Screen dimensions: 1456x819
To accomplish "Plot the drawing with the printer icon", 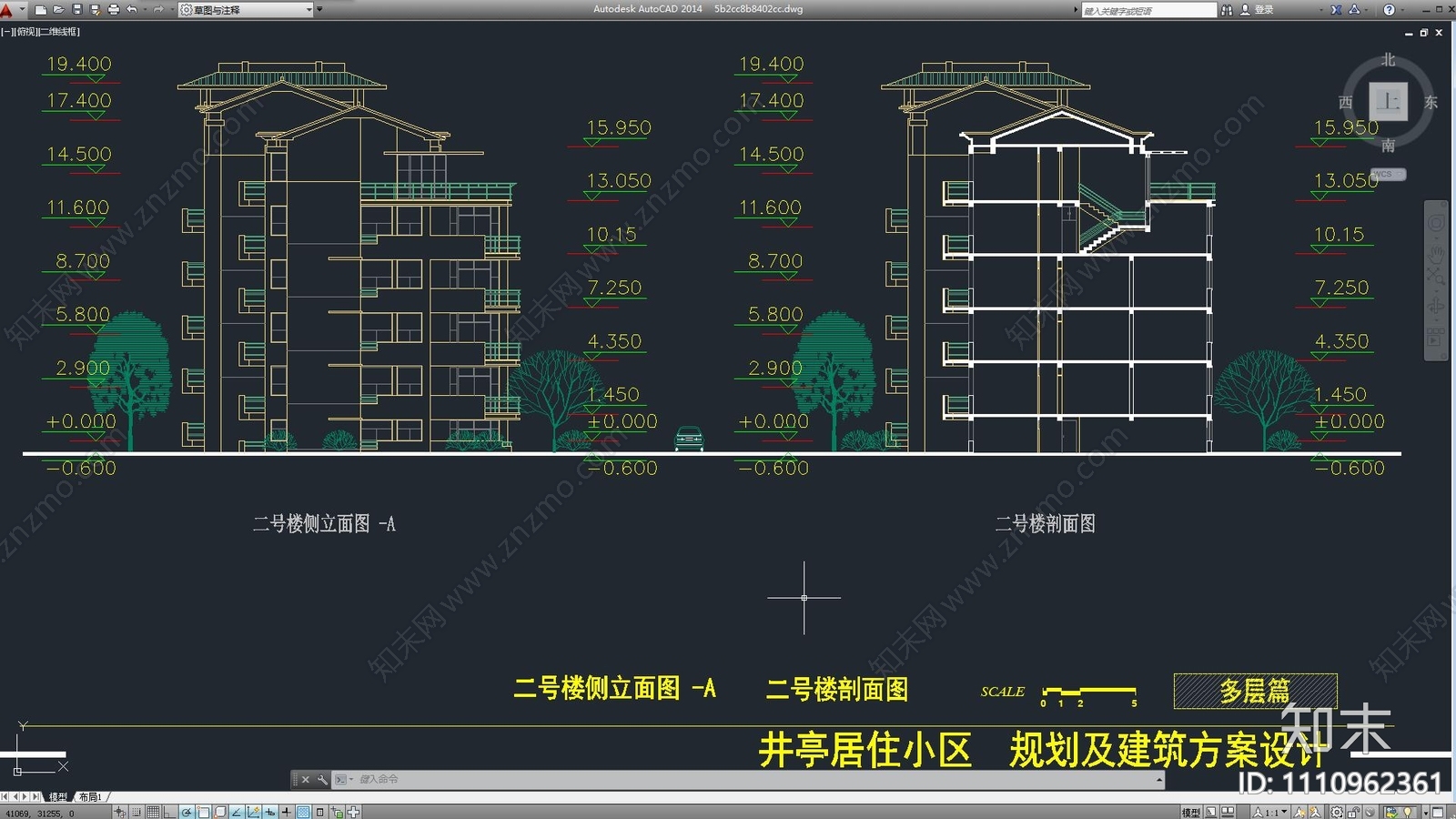I will pos(114,10).
